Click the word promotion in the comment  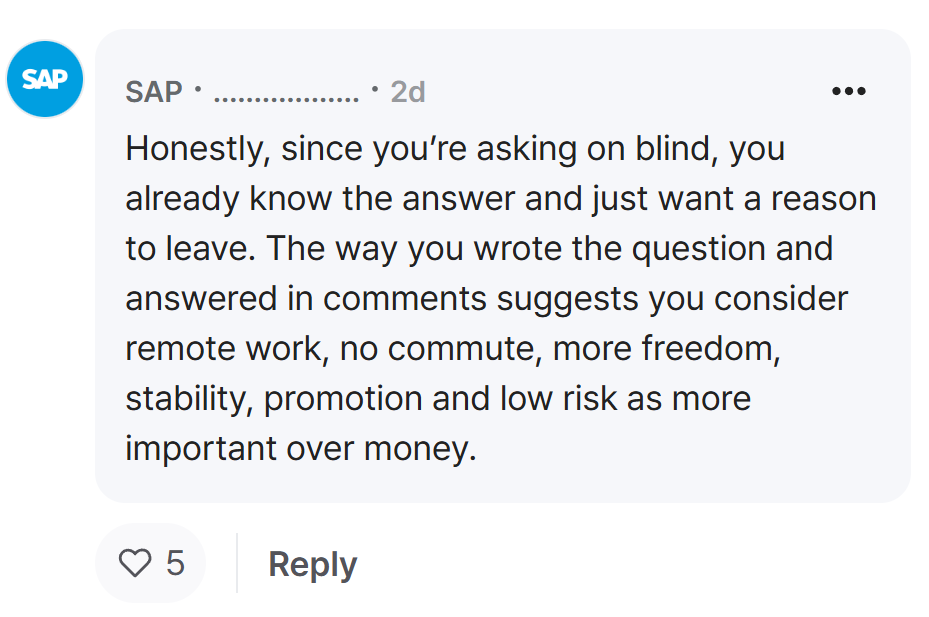pyautogui.click(x=342, y=399)
